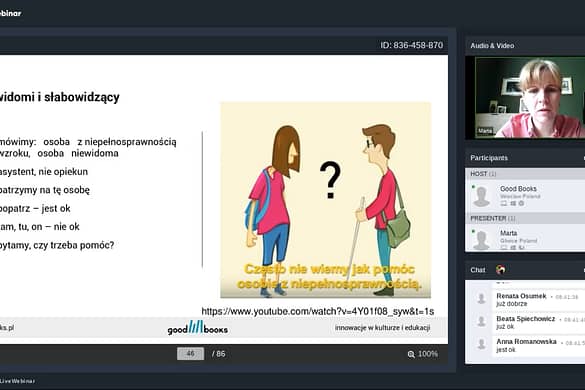
Task: Open the YouTube link on the slide
Action: [317, 311]
